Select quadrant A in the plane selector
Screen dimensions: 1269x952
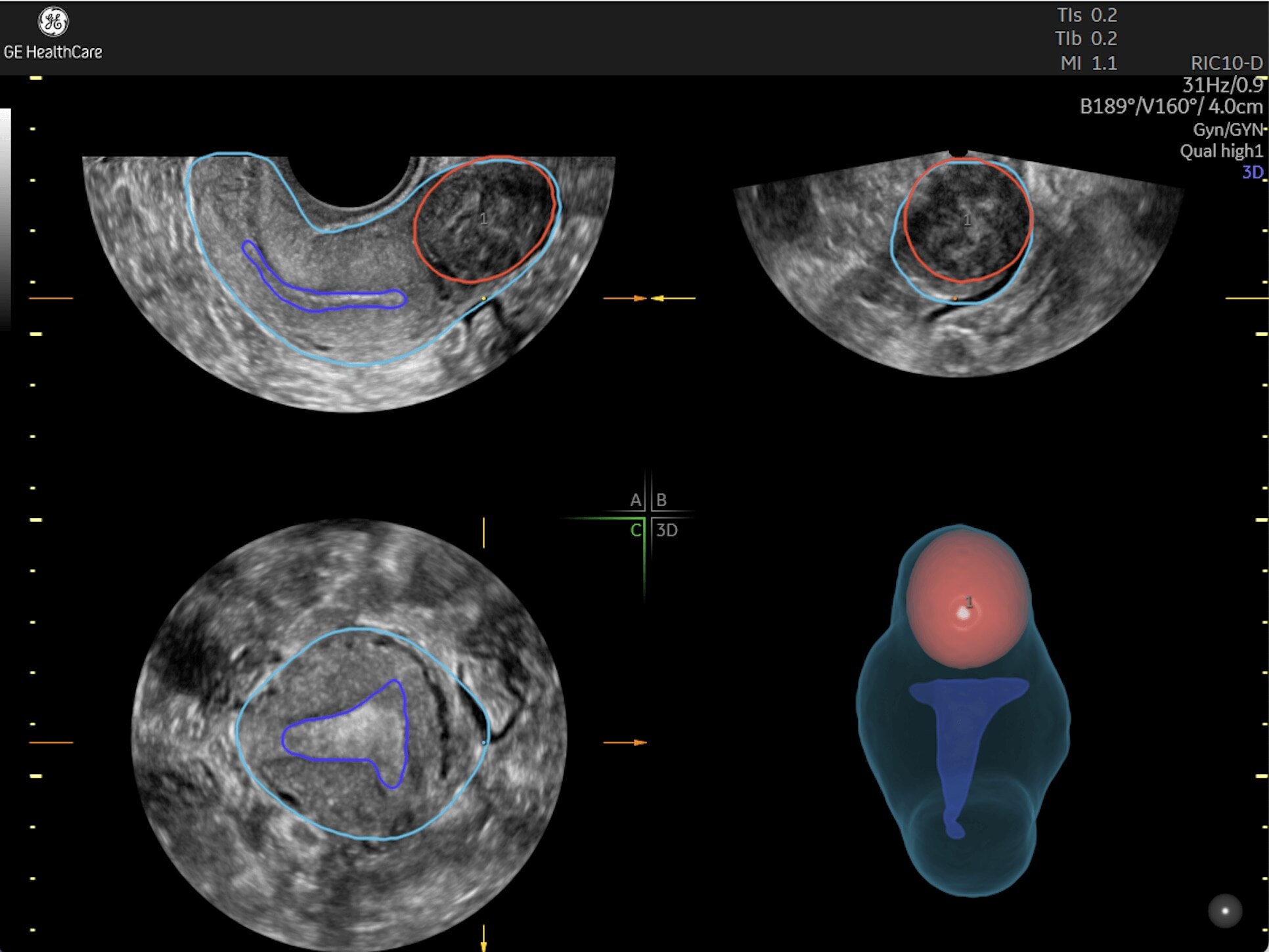(634, 500)
